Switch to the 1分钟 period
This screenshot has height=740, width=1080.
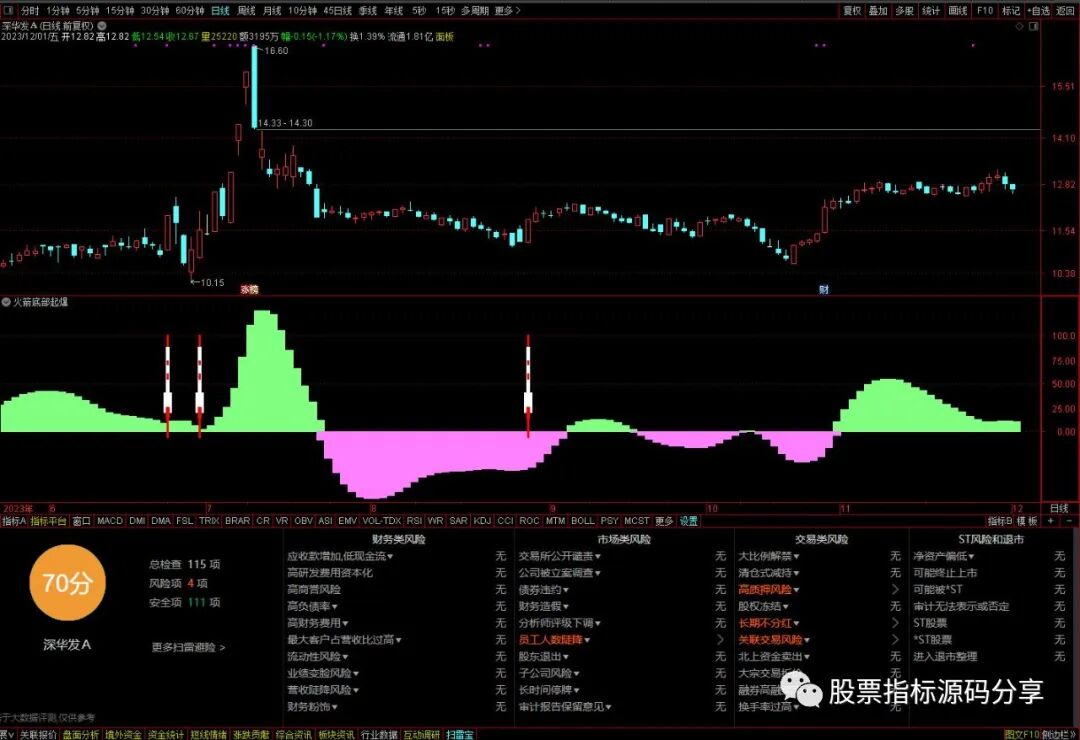(58, 11)
